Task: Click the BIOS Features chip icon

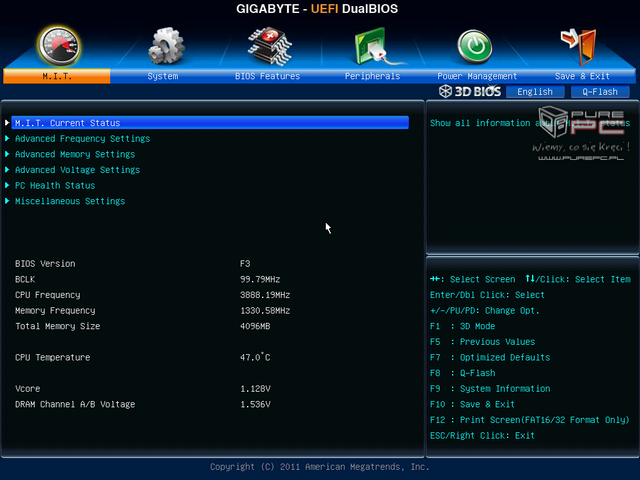Action: [x=269, y=46]
